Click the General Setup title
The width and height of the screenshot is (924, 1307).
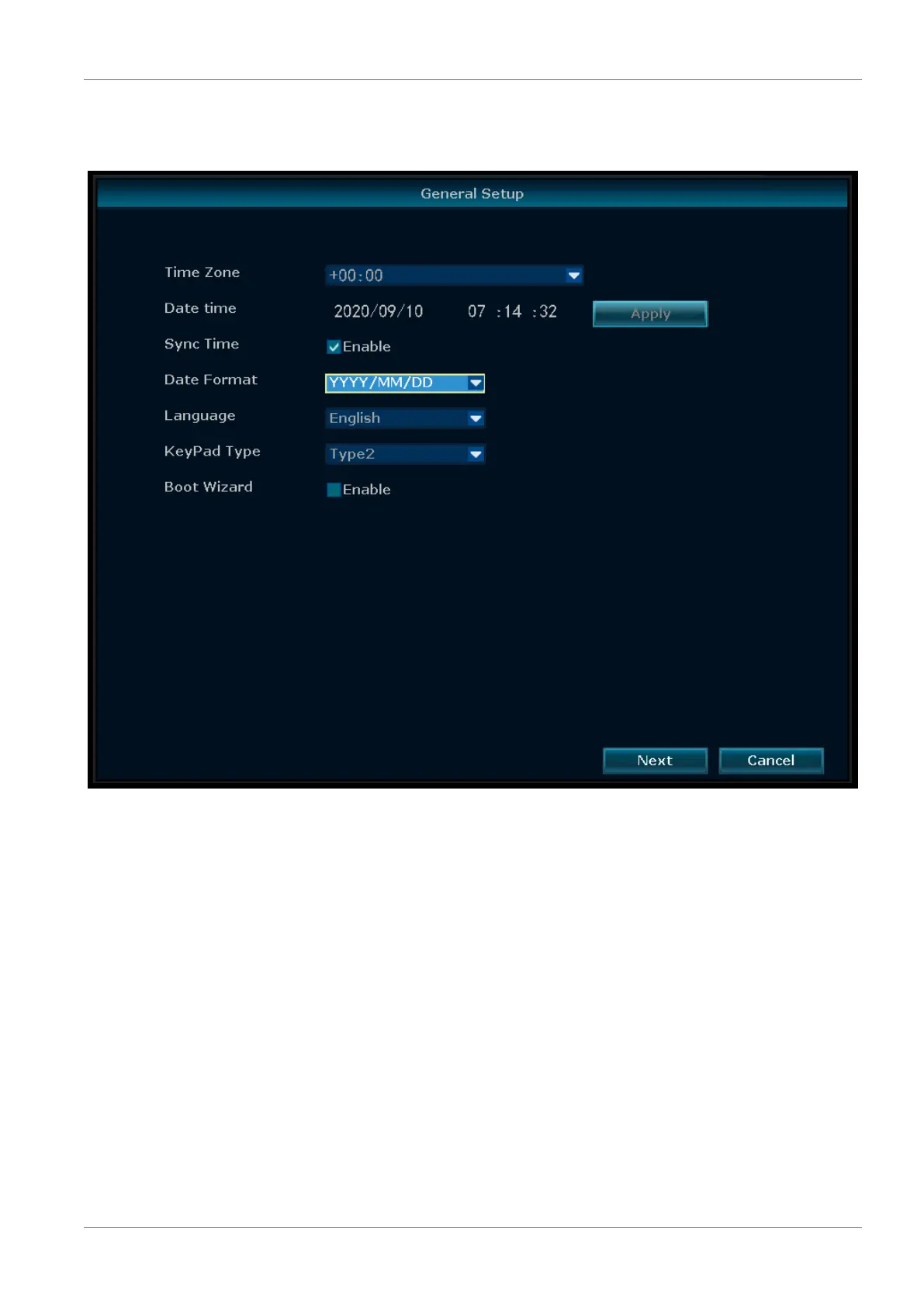(x=472, y=194)
